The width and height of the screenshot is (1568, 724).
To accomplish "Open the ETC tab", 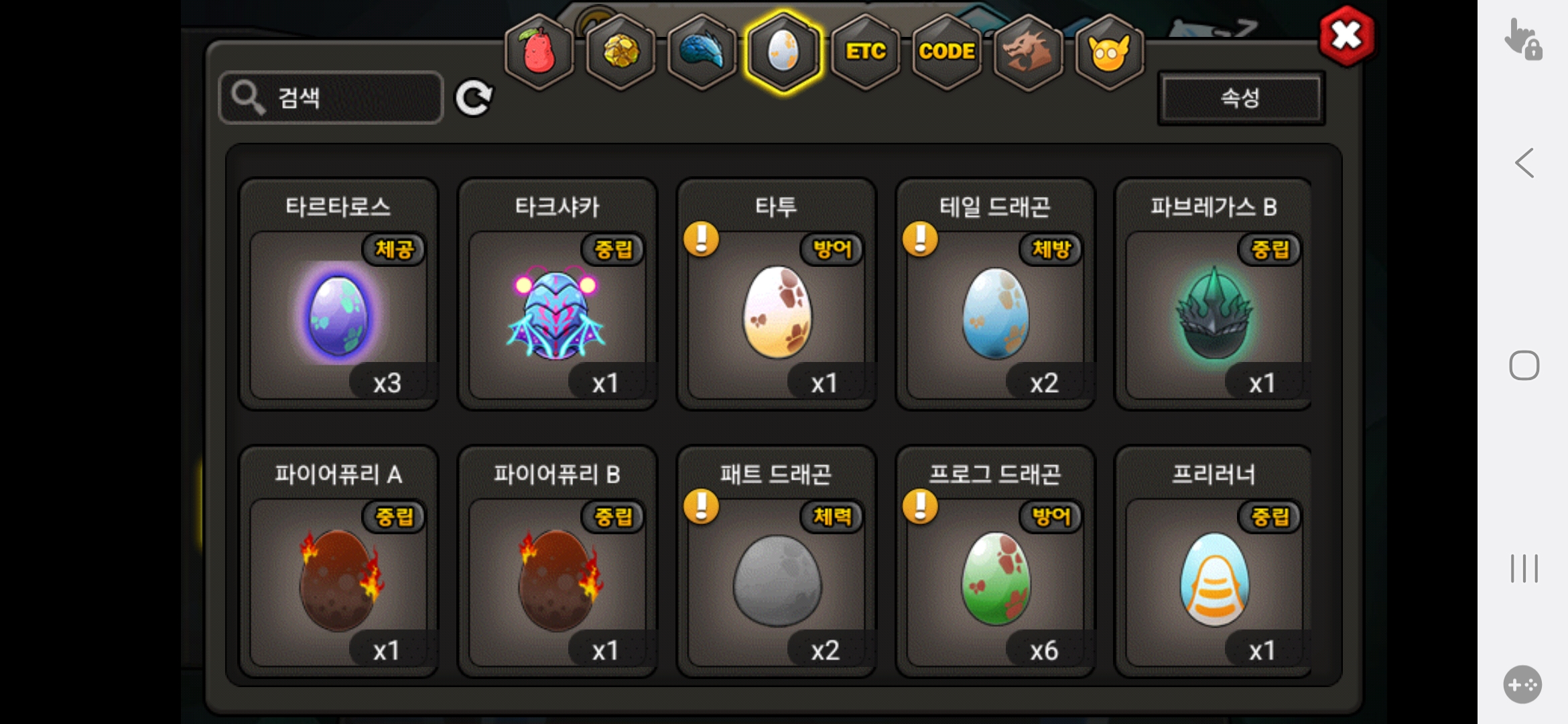I will (x=865, y=52).
